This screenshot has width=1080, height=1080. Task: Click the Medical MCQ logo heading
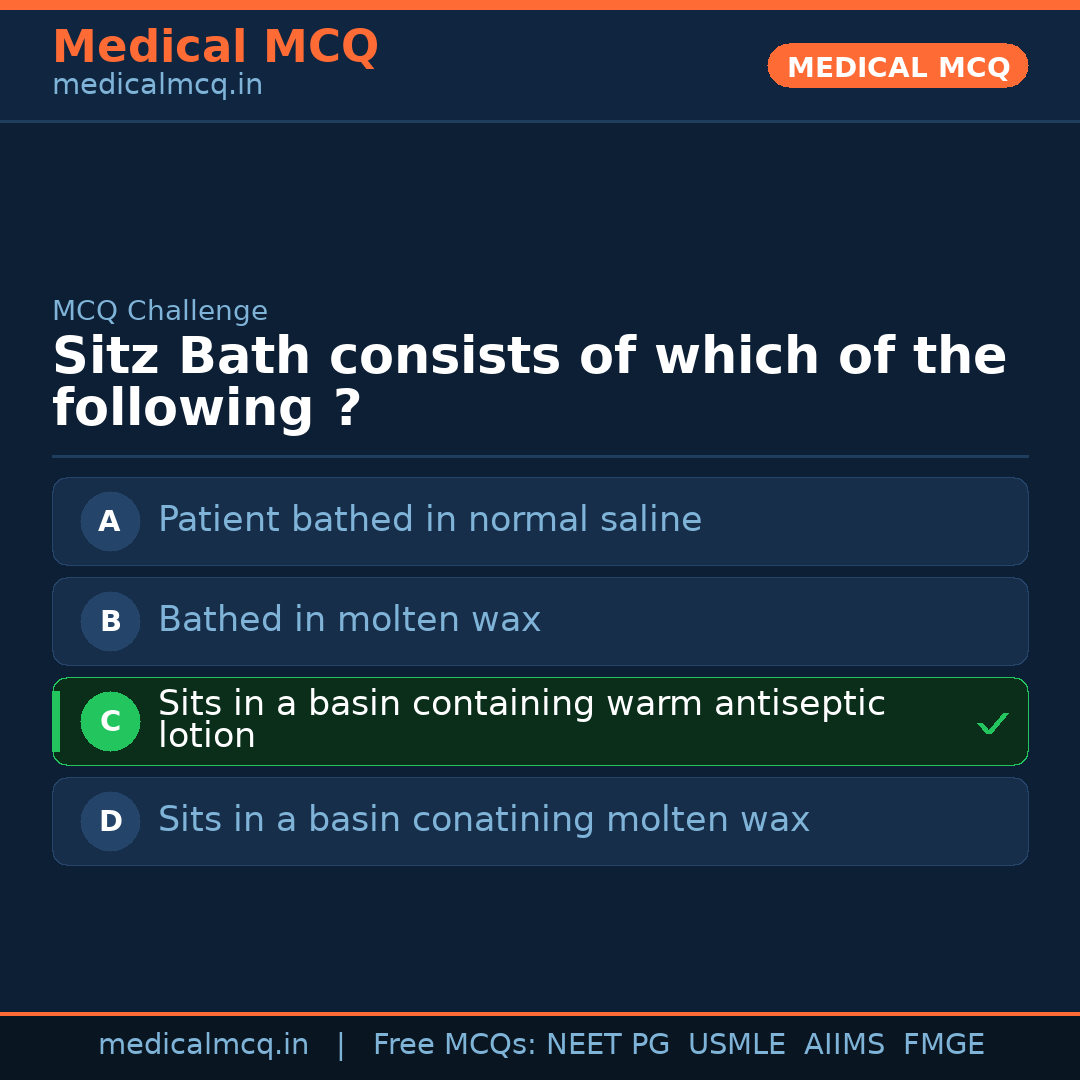[215, 47]
